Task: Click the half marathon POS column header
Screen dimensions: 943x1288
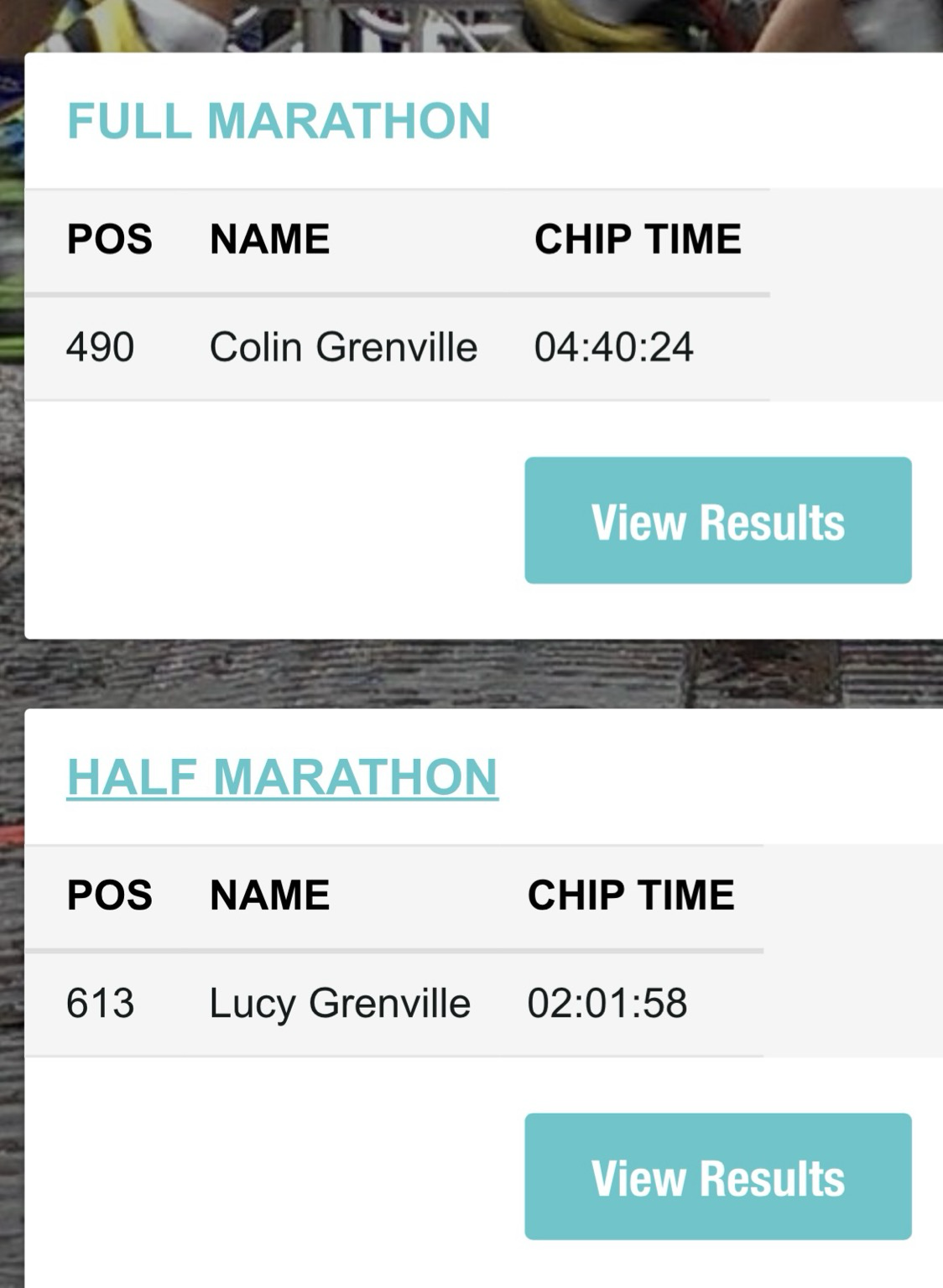Action: pyautogui.click(x=109, y=895)
